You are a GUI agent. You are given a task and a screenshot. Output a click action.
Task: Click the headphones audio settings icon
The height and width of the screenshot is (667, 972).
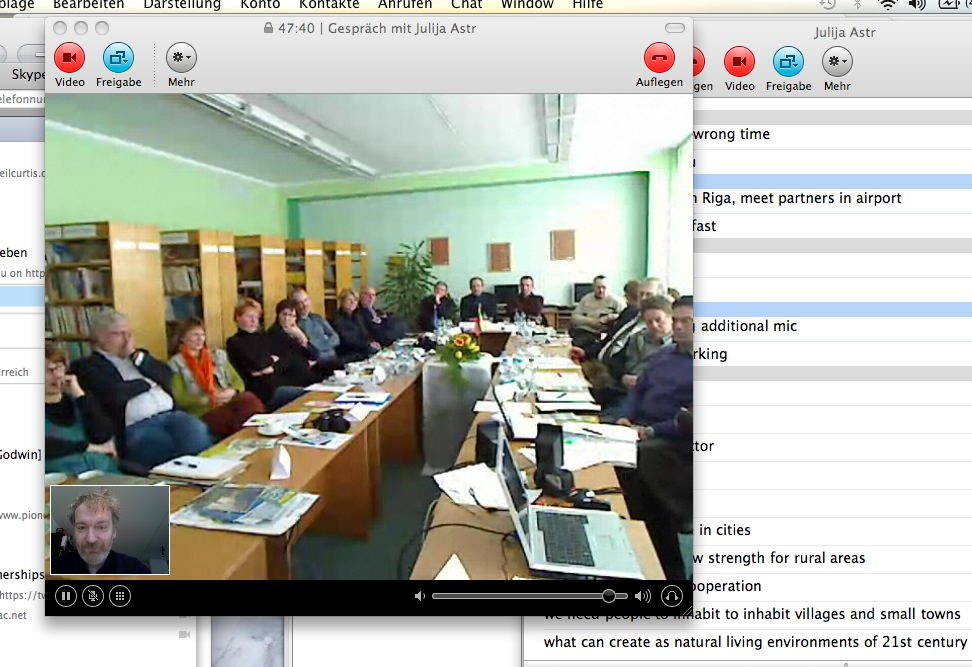(671, 596)
